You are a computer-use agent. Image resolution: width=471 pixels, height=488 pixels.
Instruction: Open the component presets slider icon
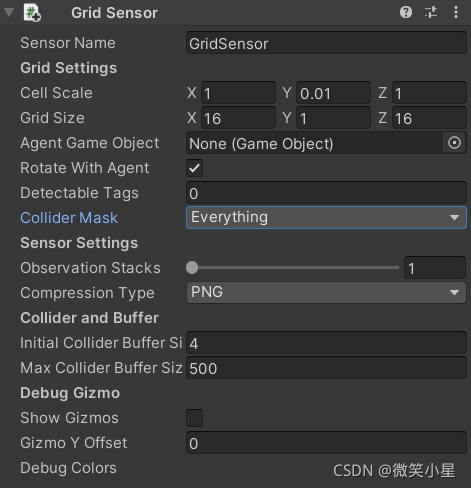(x=431, y=12)
